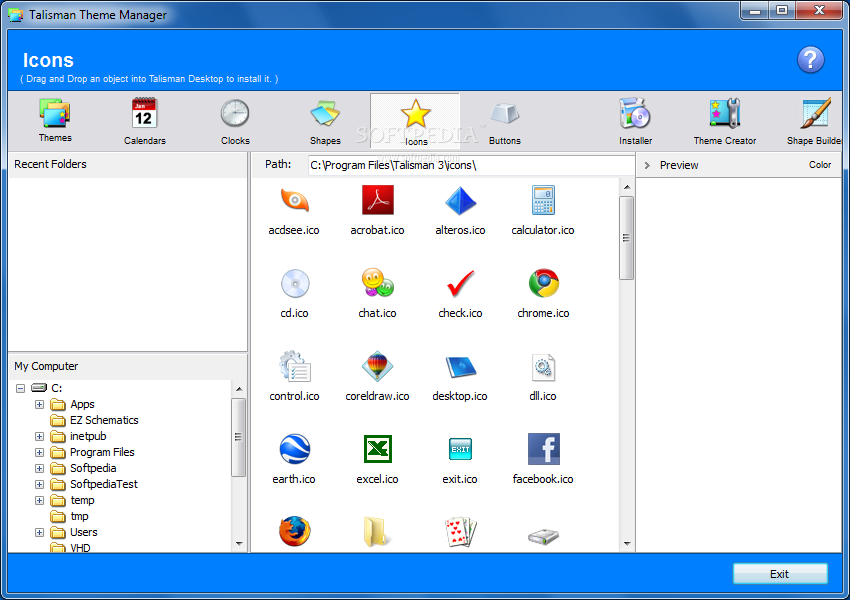
Task: Click the Recent Folders header
Action: pyautogui.click(x=50, y=164)
